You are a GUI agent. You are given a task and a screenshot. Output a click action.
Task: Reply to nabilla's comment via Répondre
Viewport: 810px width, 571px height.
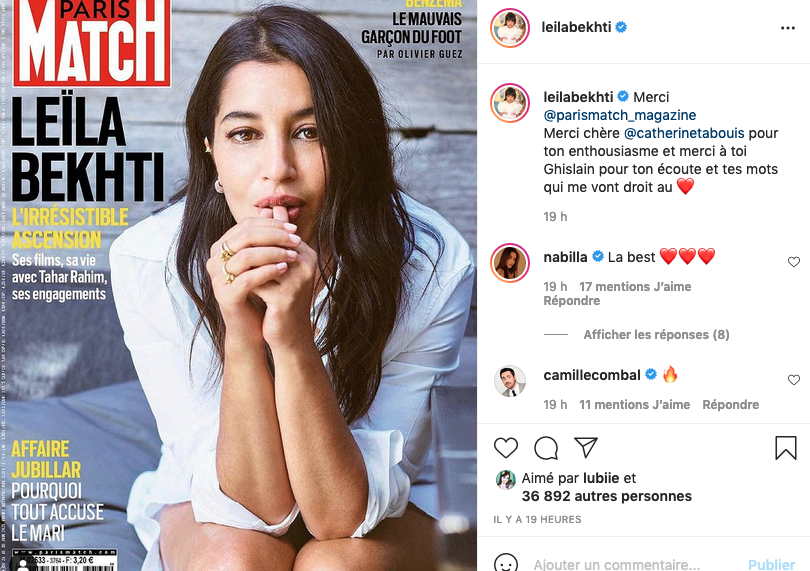click(x=571, y=301)
